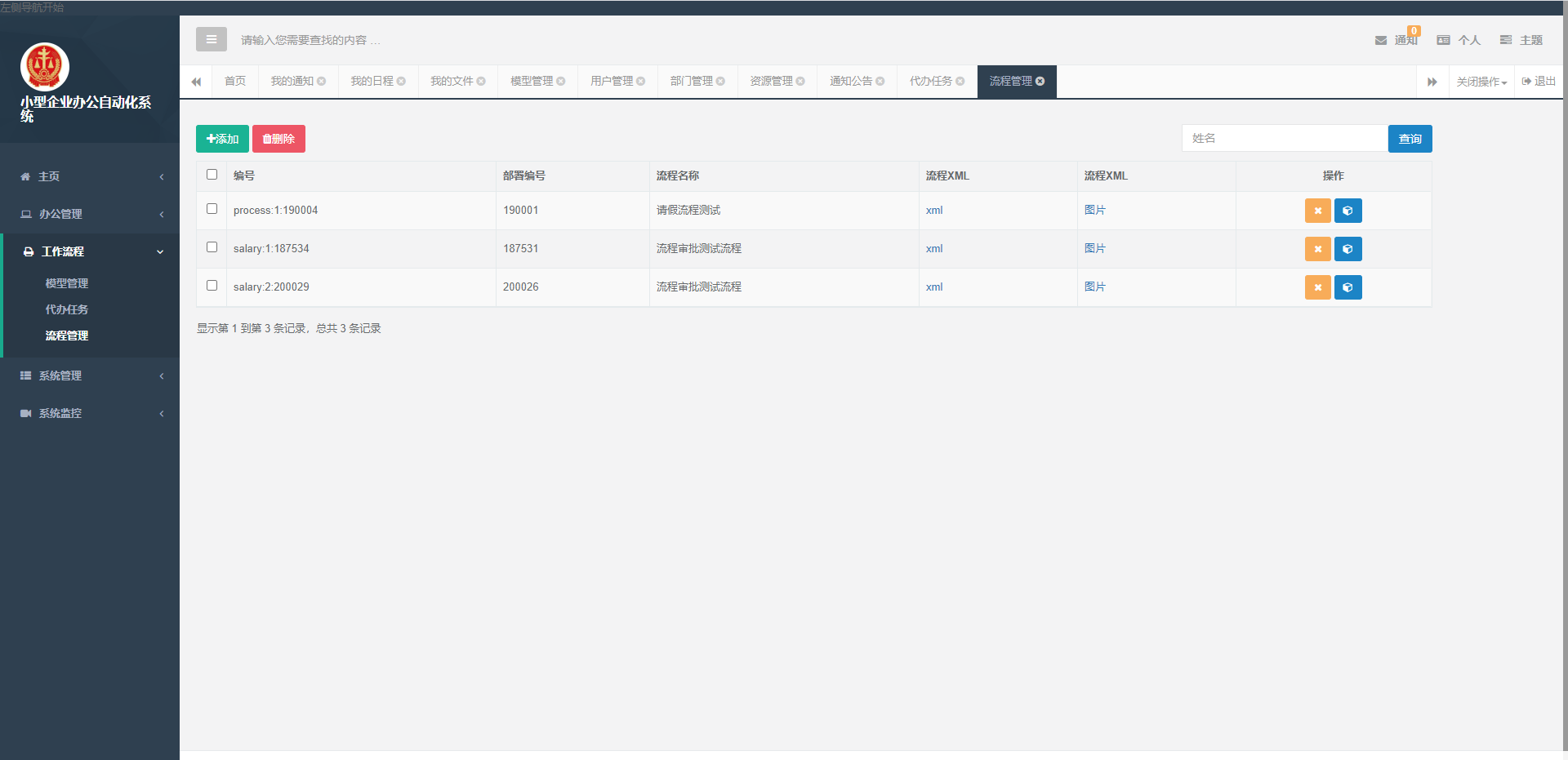
Task: Toggle the select-all header checkbox
Action: pyautogui.click(x=212, y=175)
